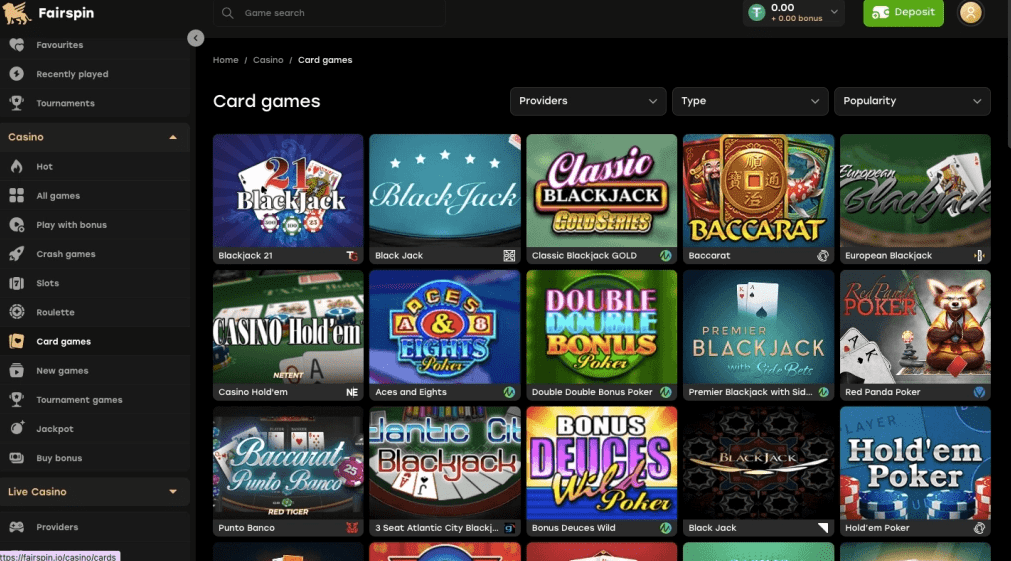Click the 'Card games' page heading
Screen dimensions: 1011x561
click(266, 101)
